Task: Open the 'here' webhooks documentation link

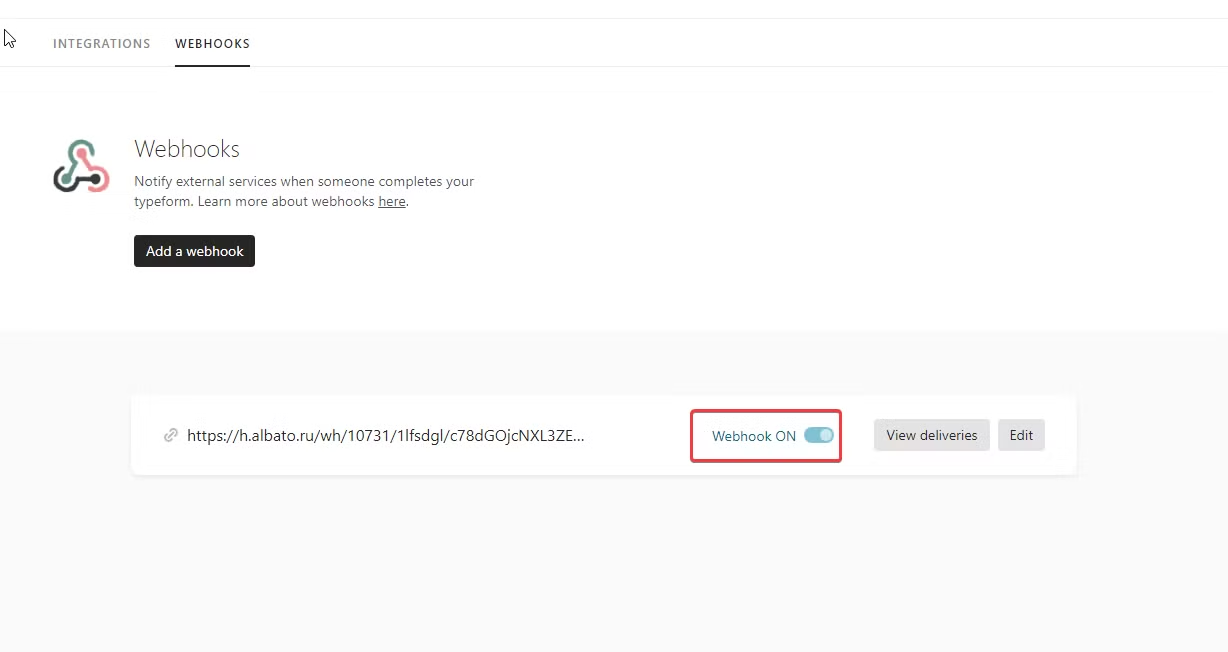Action: (x=392, y=202)
